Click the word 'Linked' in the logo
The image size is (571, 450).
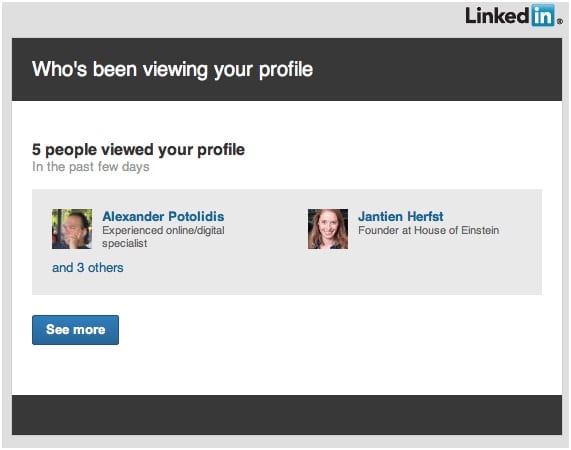497,16
